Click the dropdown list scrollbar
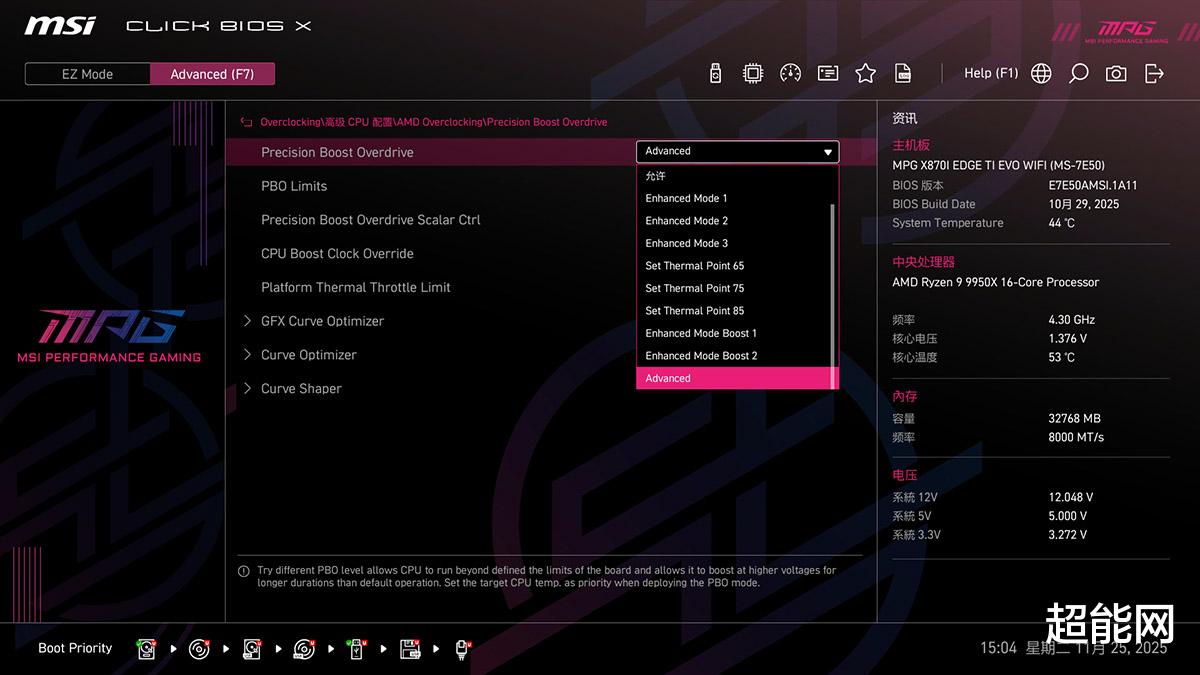The image size is (1200, 675). click(833, 294)
